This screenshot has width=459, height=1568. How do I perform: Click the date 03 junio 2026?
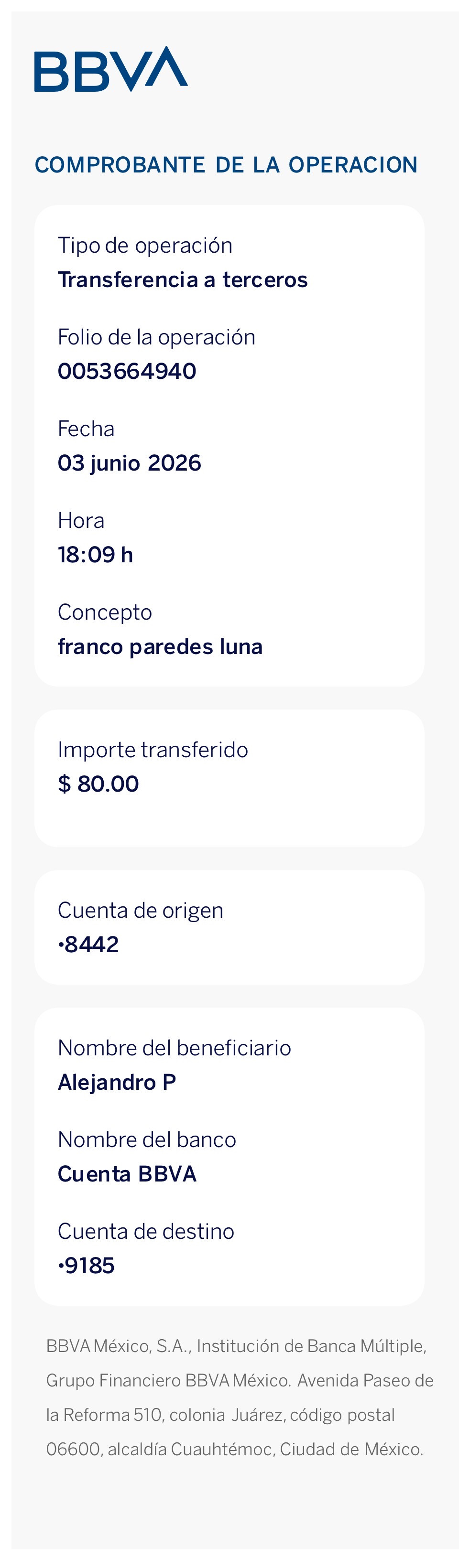click(x=129, y=463)
